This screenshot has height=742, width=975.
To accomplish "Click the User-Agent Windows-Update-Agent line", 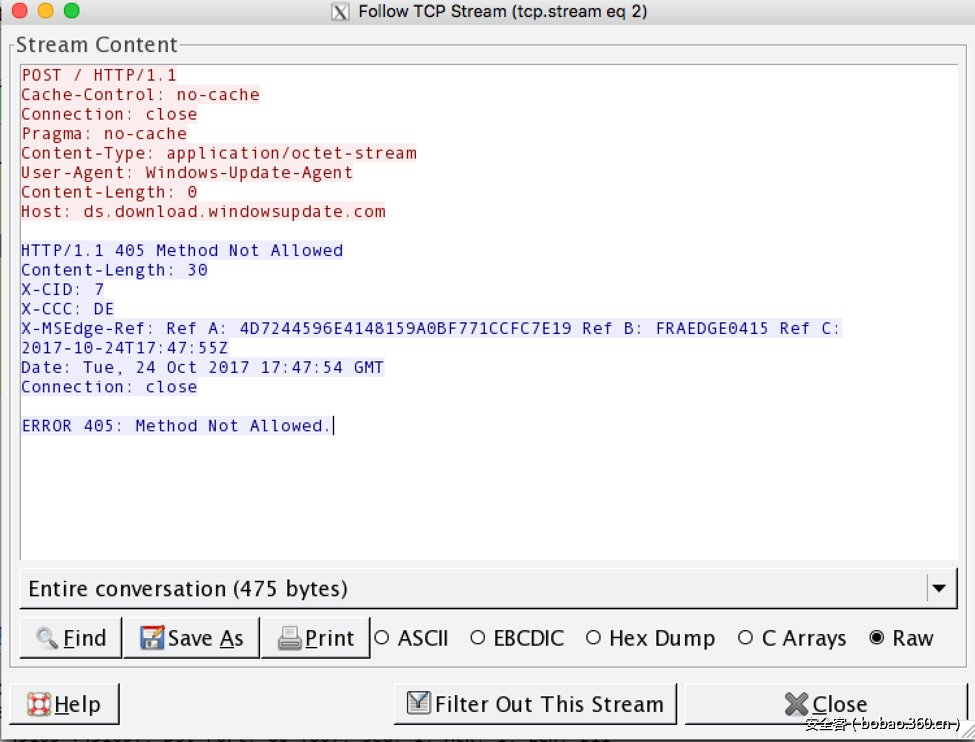I will point(187,173).
